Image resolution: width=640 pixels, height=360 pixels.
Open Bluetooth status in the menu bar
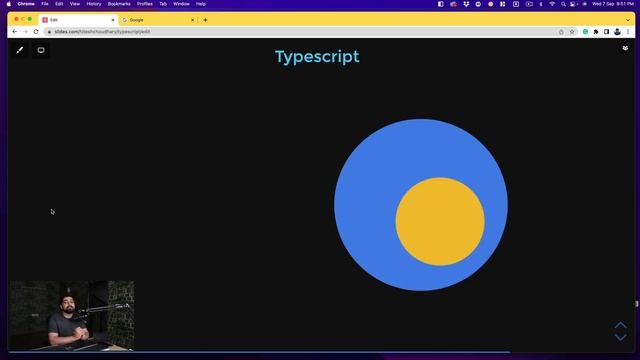point(541,4)
